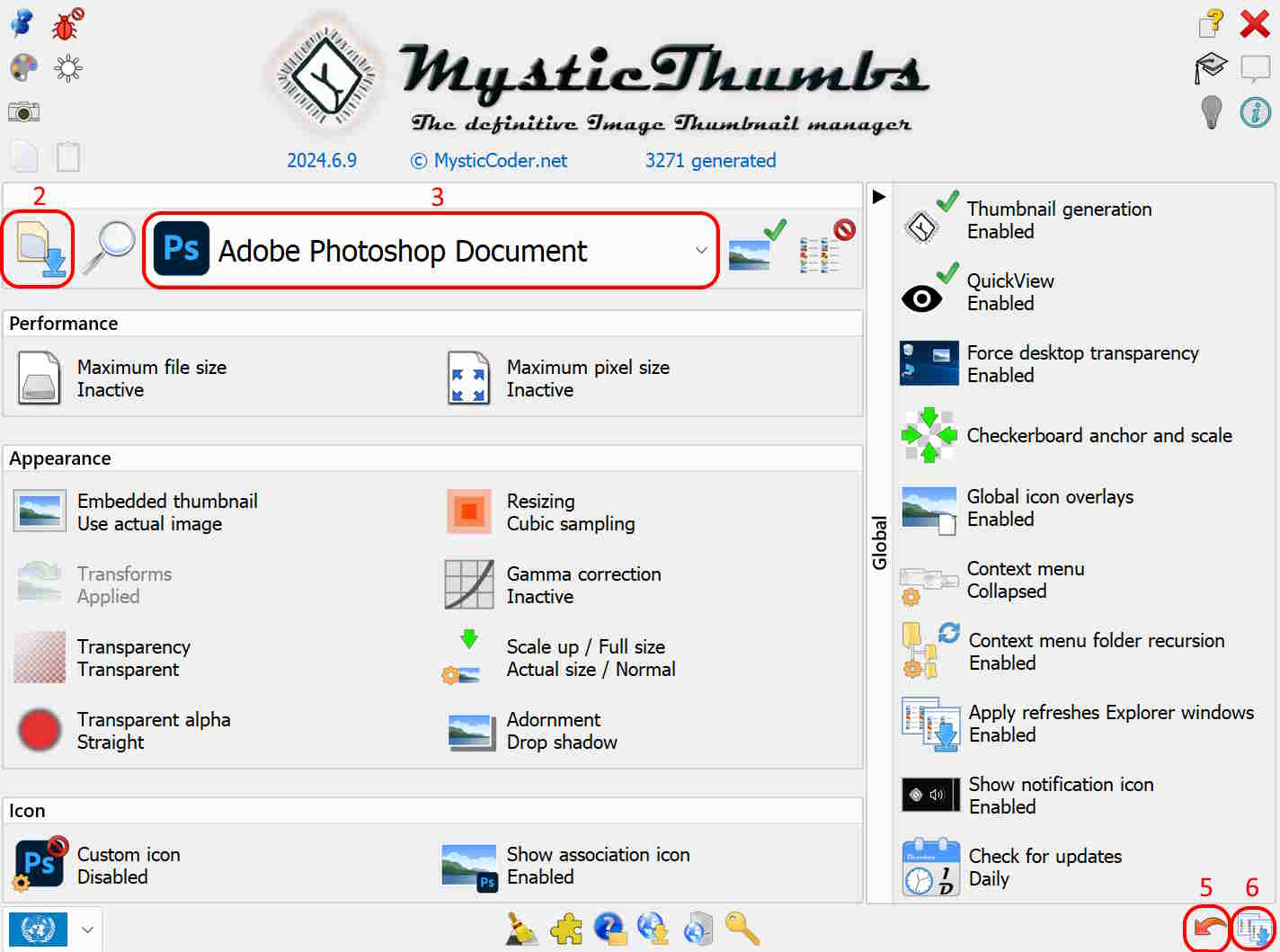
Task: Click the red bug report icon
Action: pos(67,23)
